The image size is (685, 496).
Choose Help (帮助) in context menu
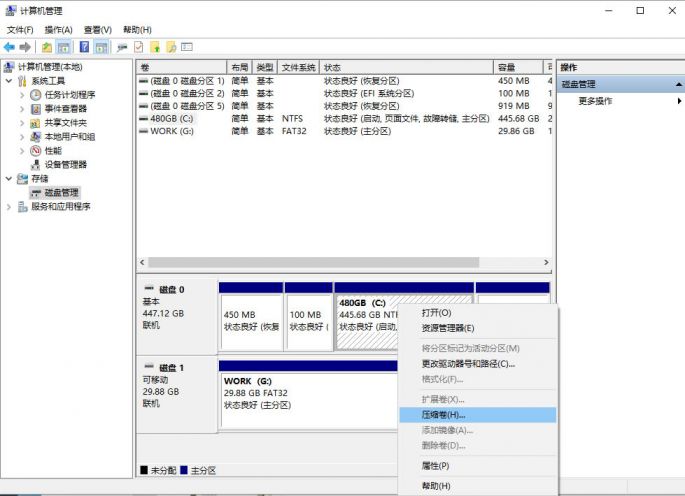pos(478,486)
